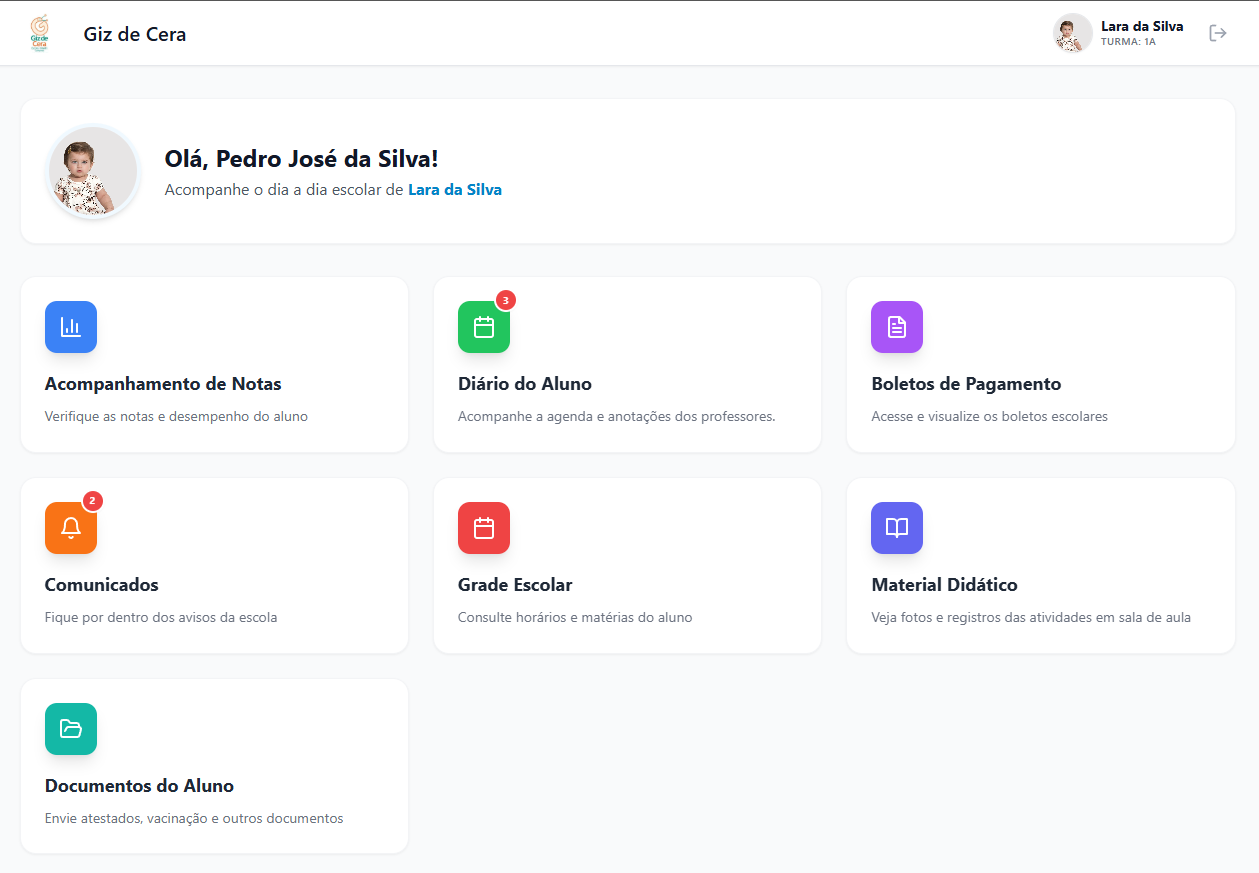
Task: Click the Giz de Cera logo
Action: click(x=40, y=32)
